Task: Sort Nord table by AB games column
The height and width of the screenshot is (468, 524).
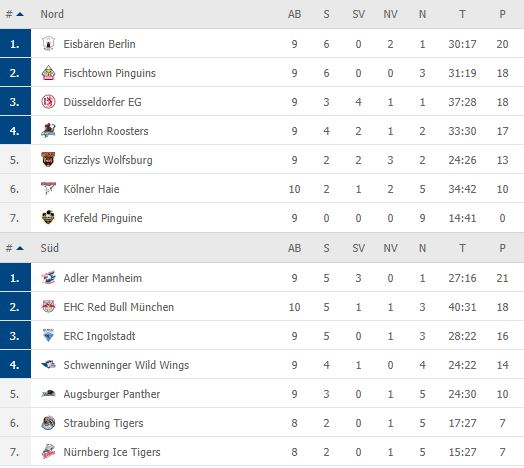Action: pos(294,14)
